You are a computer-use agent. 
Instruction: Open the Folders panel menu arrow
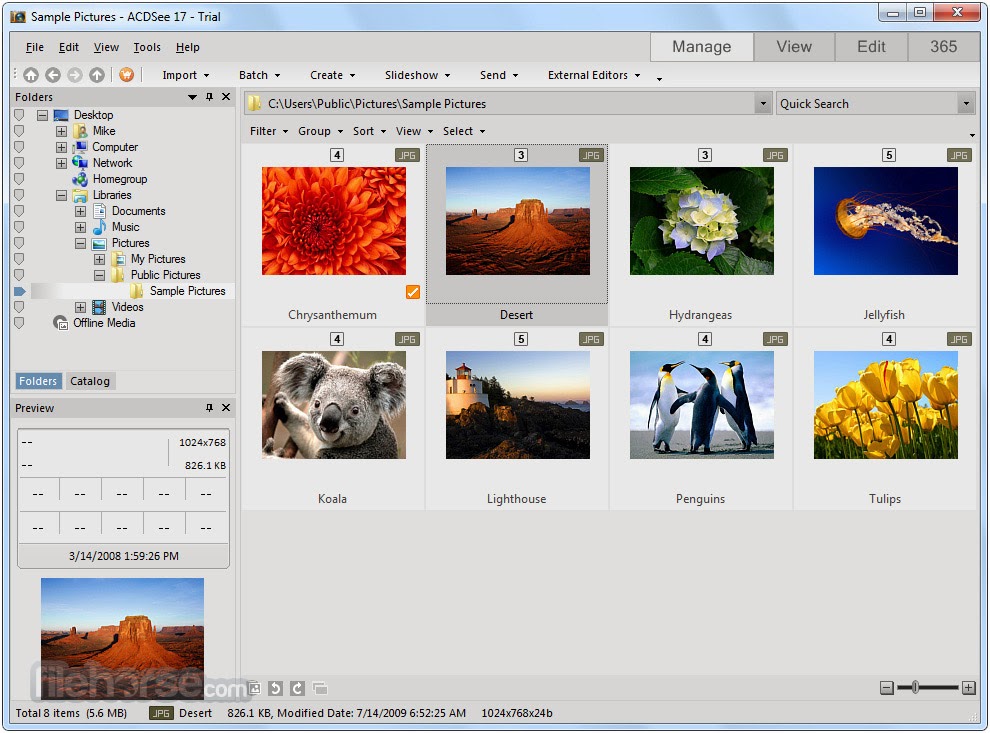tap(193, 97)
